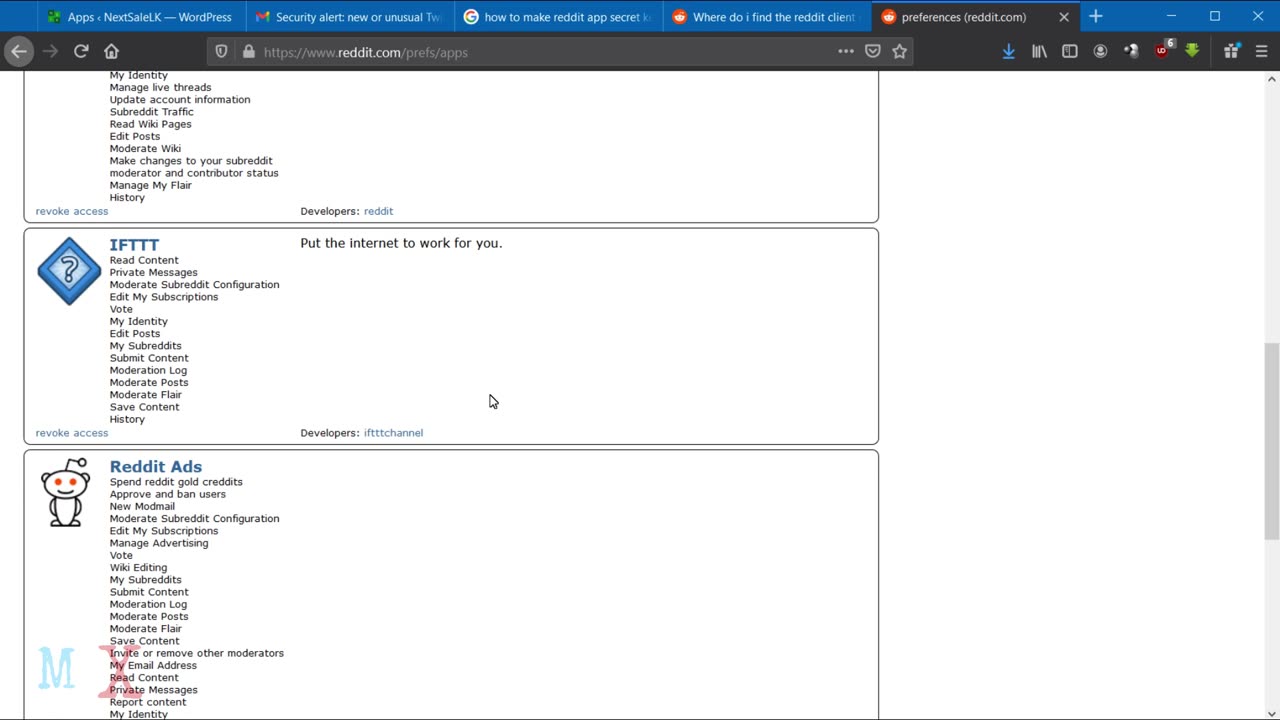Switch to Where do i find reddit client tab
This screenshot has height=720, width=1280.
pyautogui.click(x=765, y=17)
